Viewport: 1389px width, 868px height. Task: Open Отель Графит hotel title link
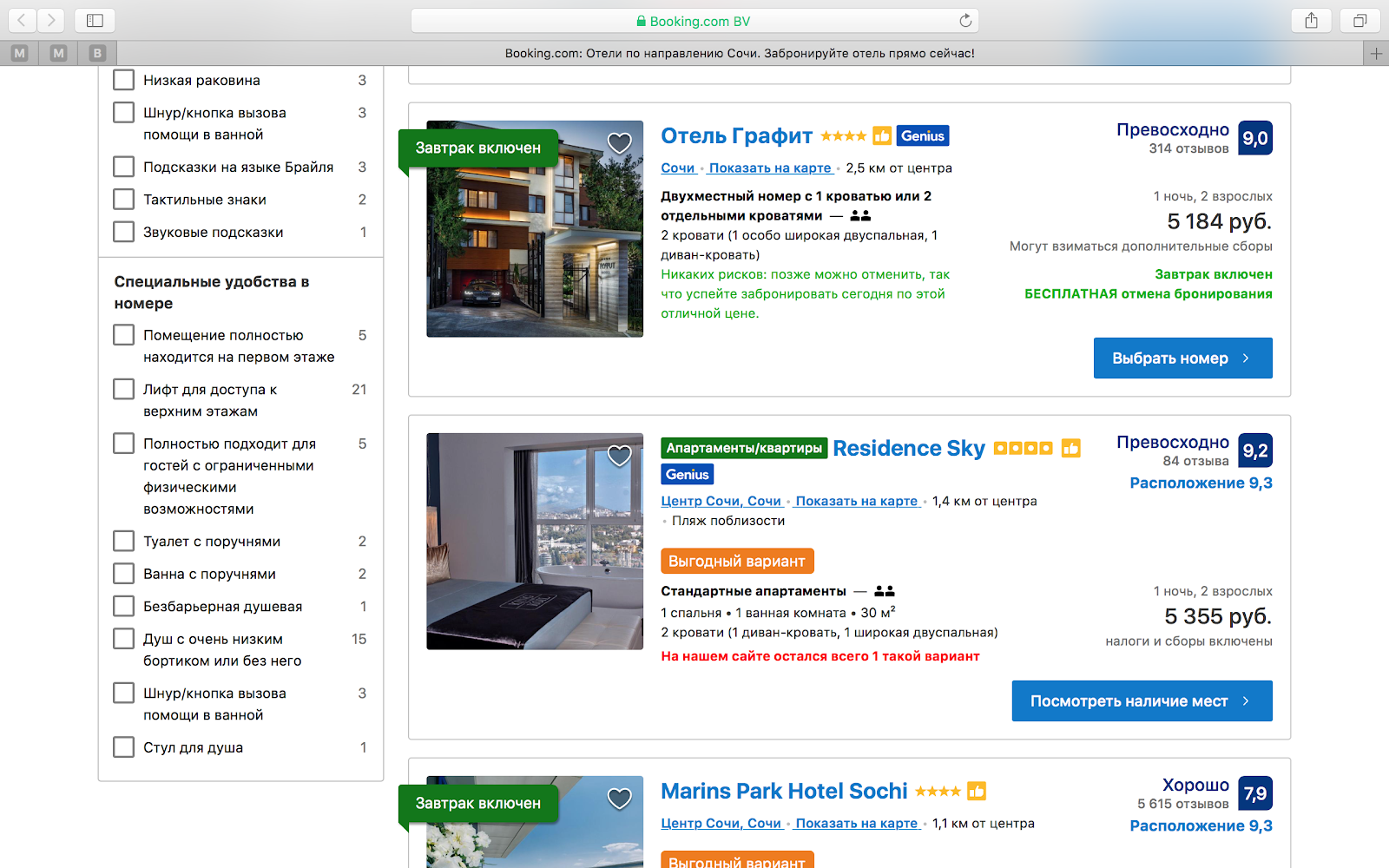736,136
